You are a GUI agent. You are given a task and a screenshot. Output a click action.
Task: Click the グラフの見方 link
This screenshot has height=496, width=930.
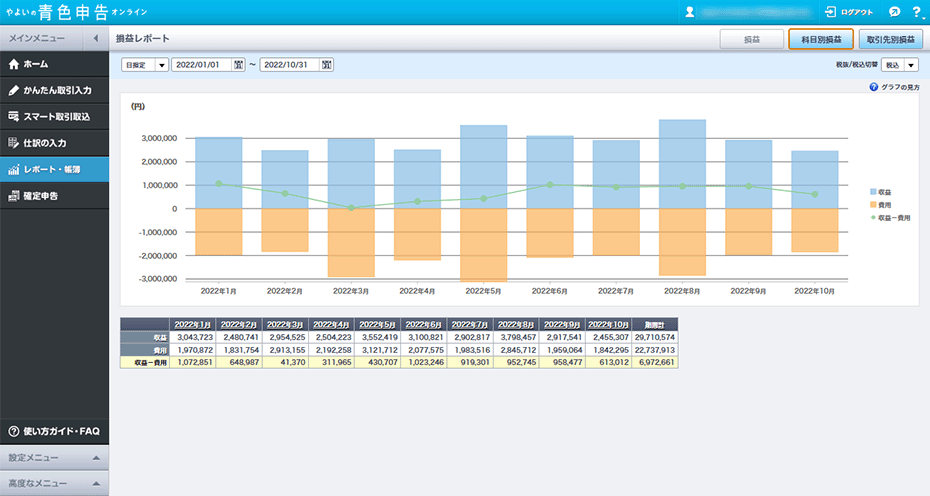900,87
